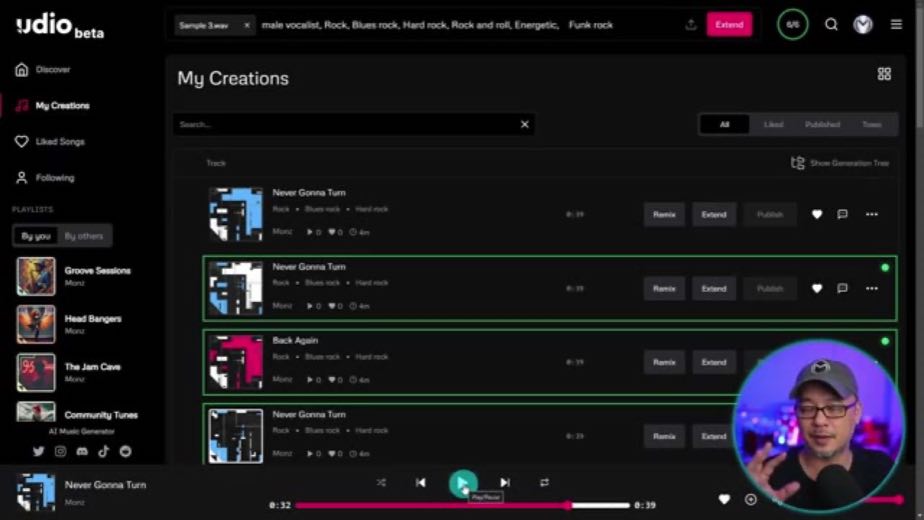Open the Discover page
This screenshot has height=520, width=924.
click(x=42, y=70)
